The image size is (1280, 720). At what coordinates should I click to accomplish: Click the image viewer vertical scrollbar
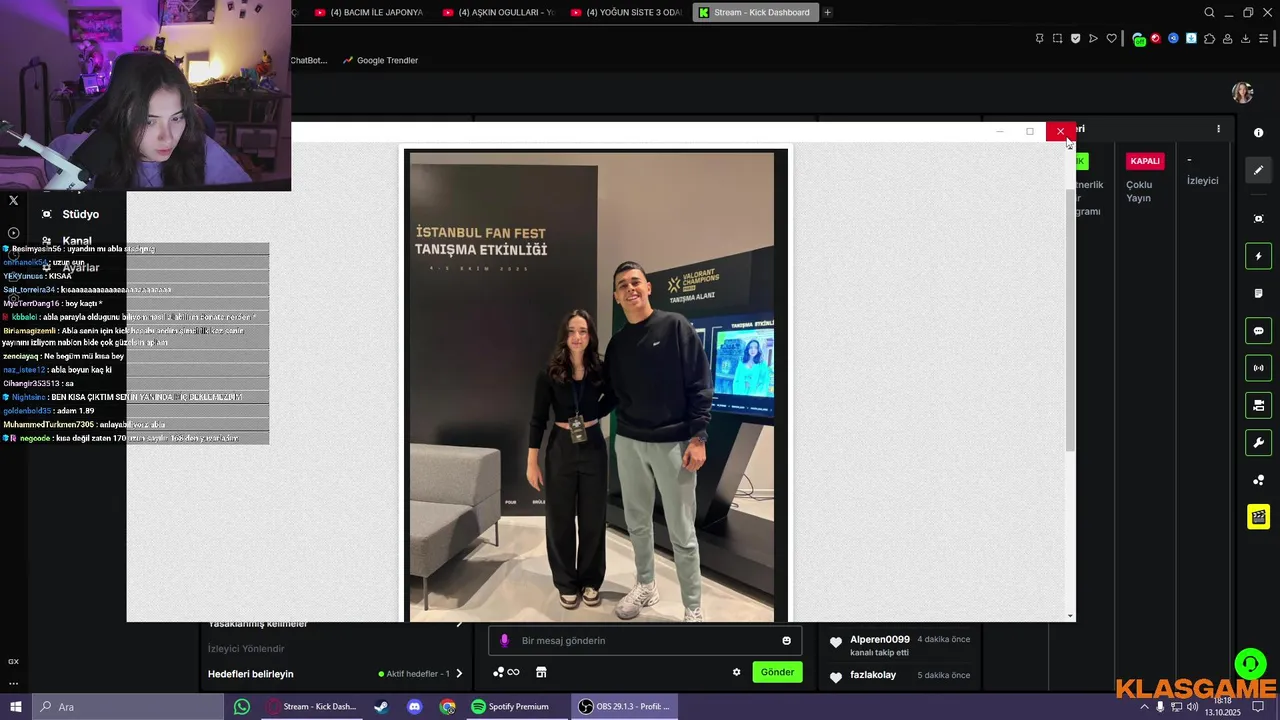[x=1071, y=320]
